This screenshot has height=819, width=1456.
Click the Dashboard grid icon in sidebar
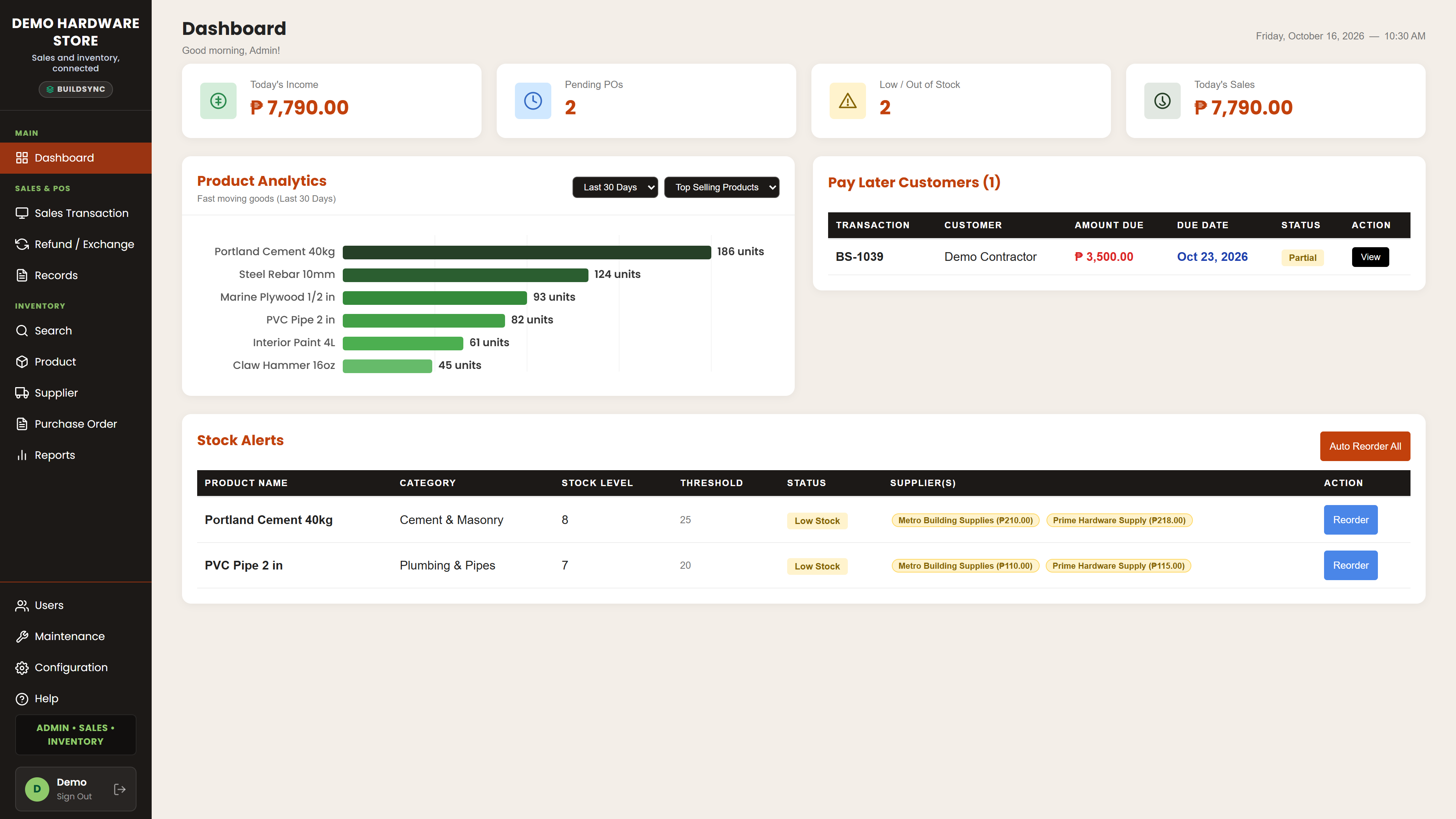point(22,158)
